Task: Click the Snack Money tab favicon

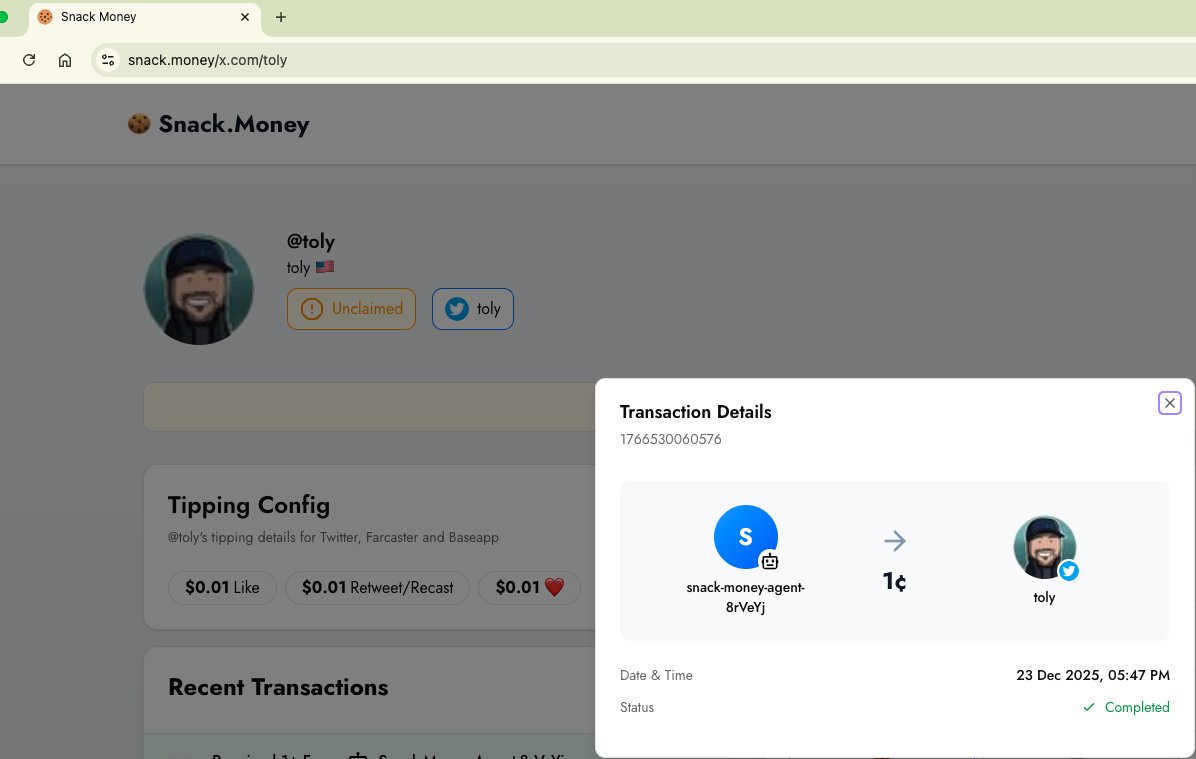Action: [45, 17]
